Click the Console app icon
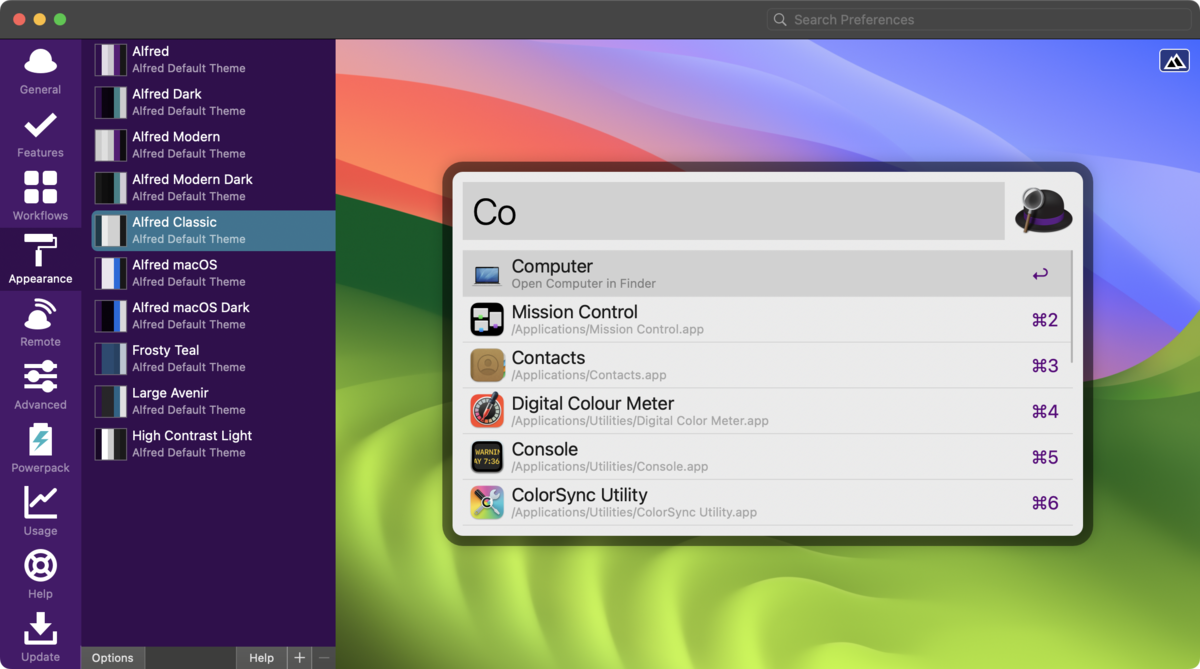 487,457
